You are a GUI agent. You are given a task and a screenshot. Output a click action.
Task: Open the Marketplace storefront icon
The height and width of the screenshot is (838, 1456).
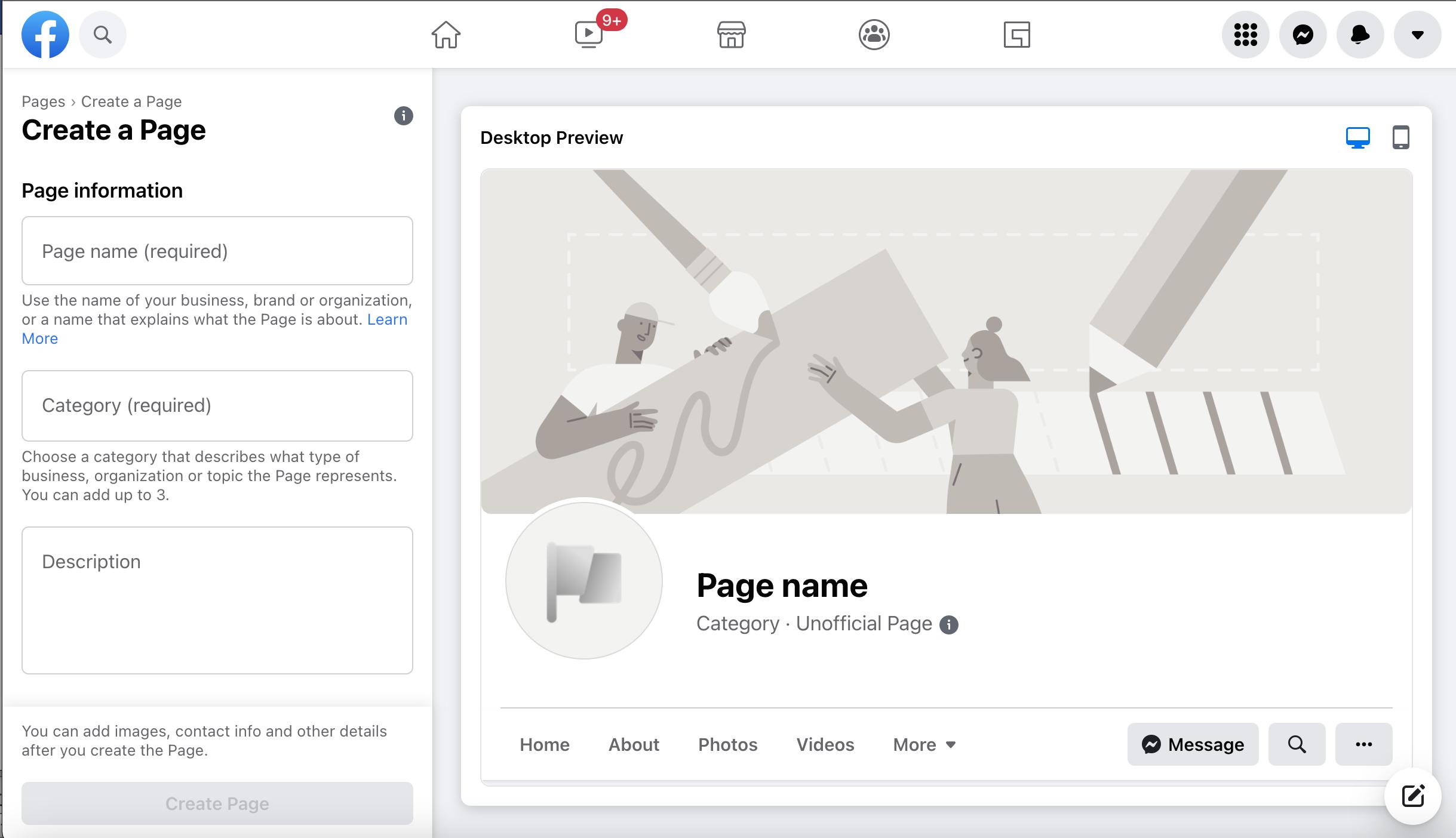coord(731,35)
